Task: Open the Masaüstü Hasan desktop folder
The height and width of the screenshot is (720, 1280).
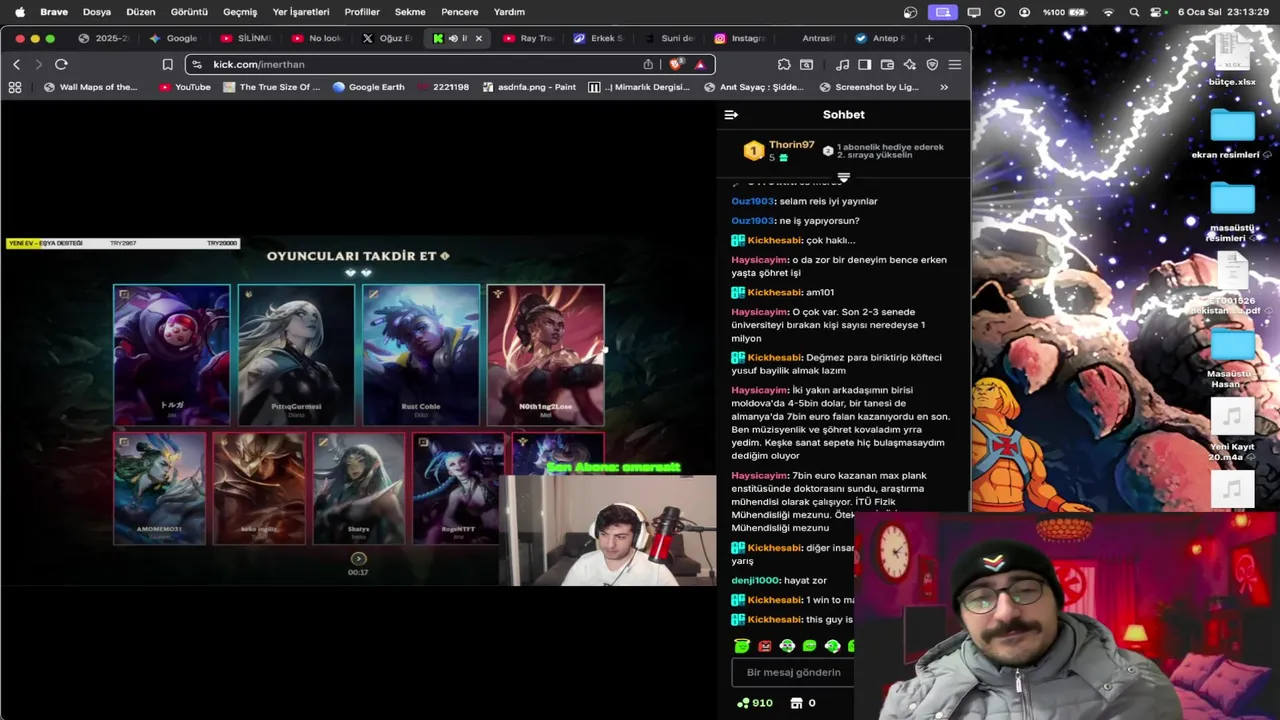Action: [1232, 360]
